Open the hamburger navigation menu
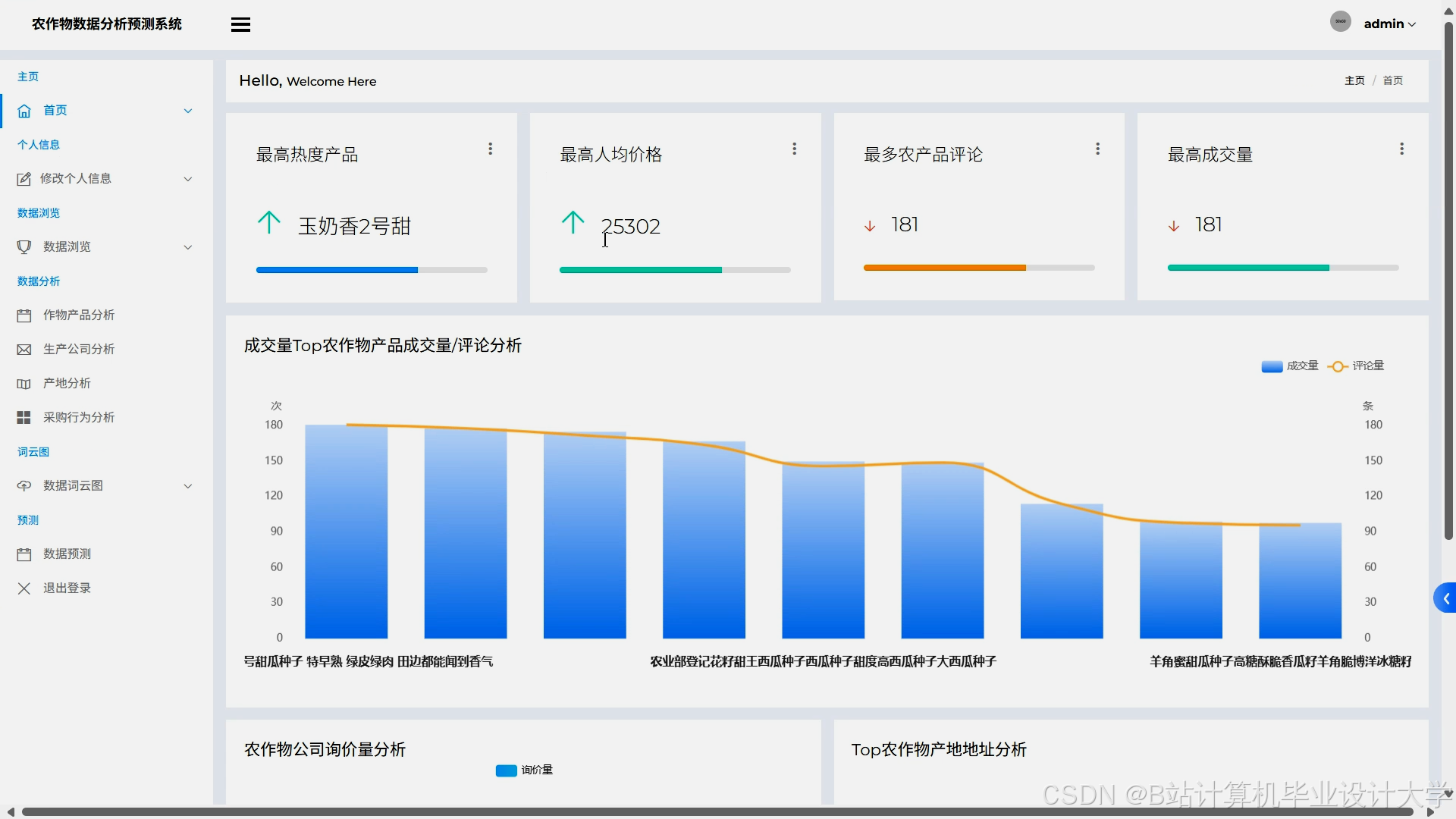The image size is (1456, 819). [240, 24]
